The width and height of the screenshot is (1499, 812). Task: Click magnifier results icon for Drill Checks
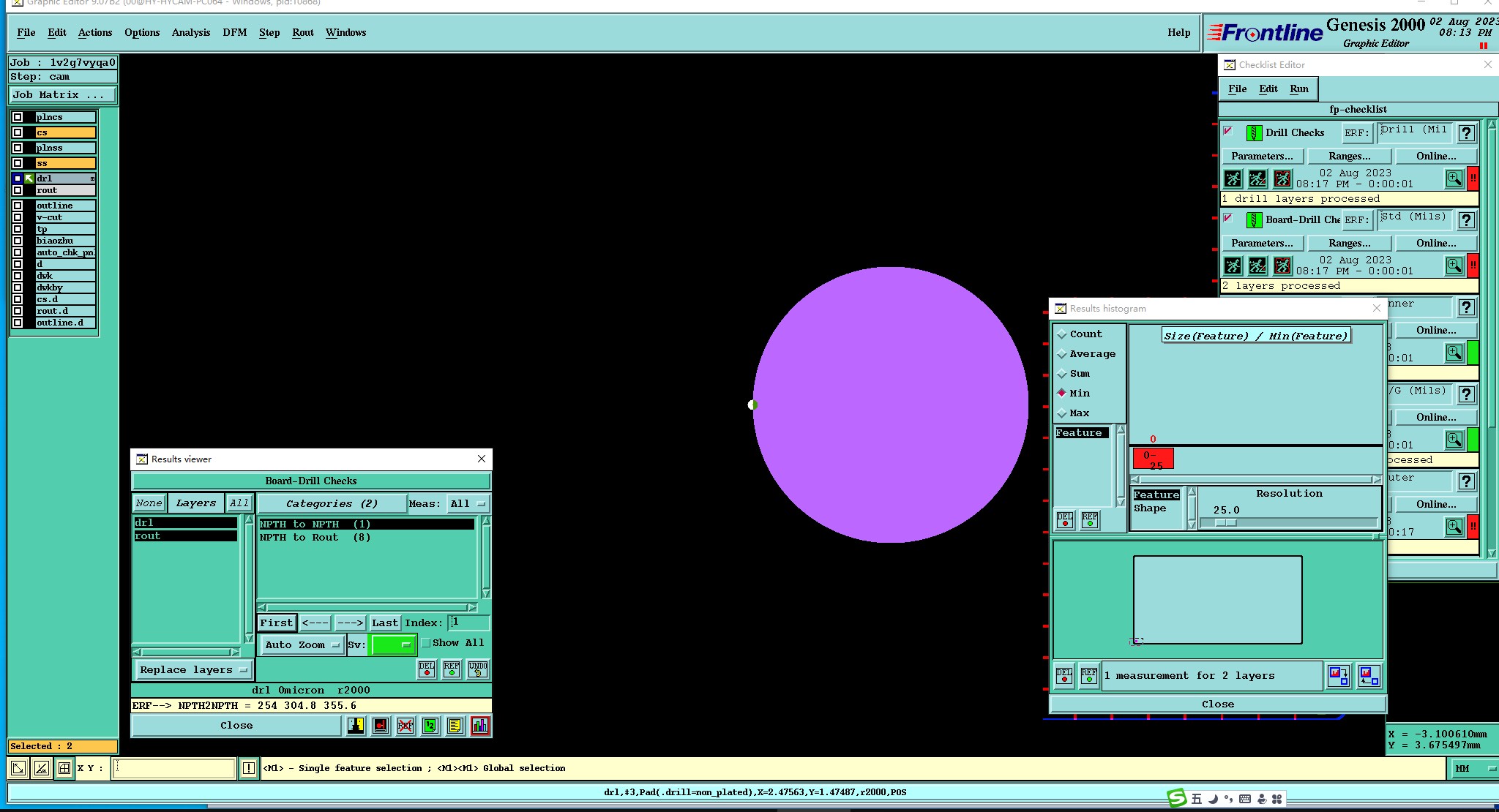(1454, 178)
